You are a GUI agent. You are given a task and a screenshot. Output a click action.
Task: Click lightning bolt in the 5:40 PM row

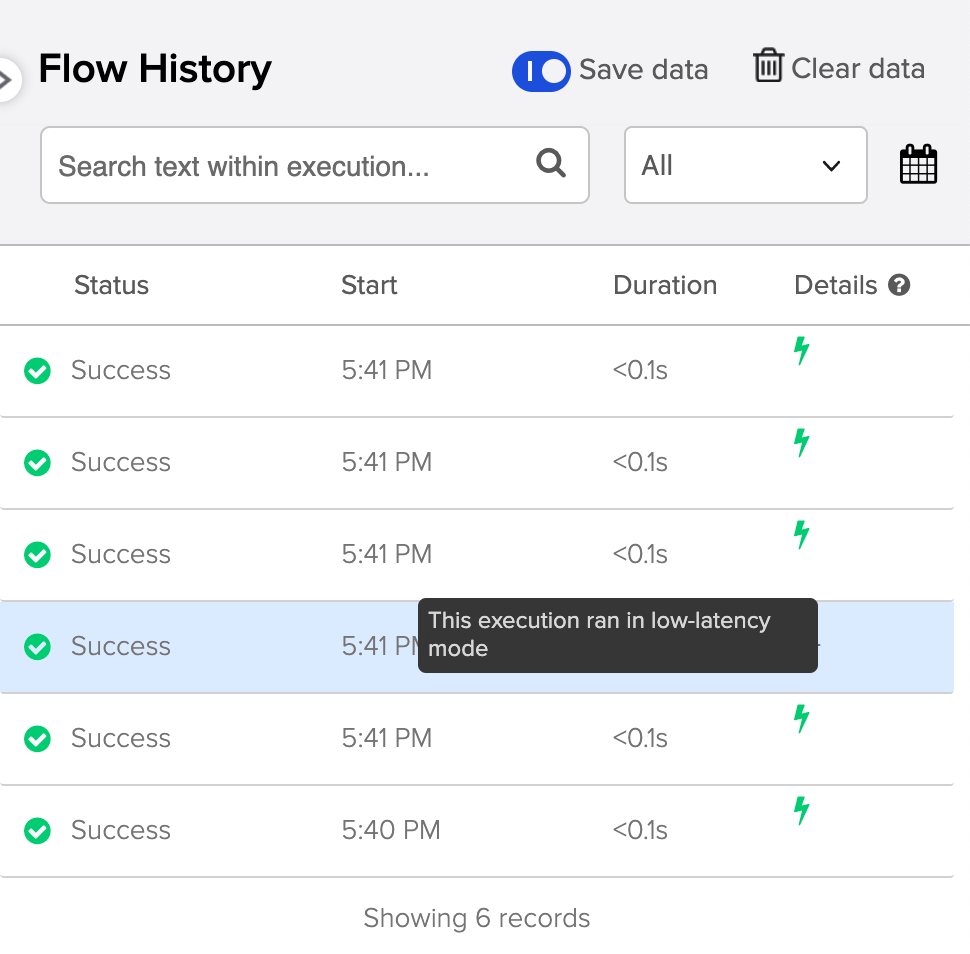801,811
